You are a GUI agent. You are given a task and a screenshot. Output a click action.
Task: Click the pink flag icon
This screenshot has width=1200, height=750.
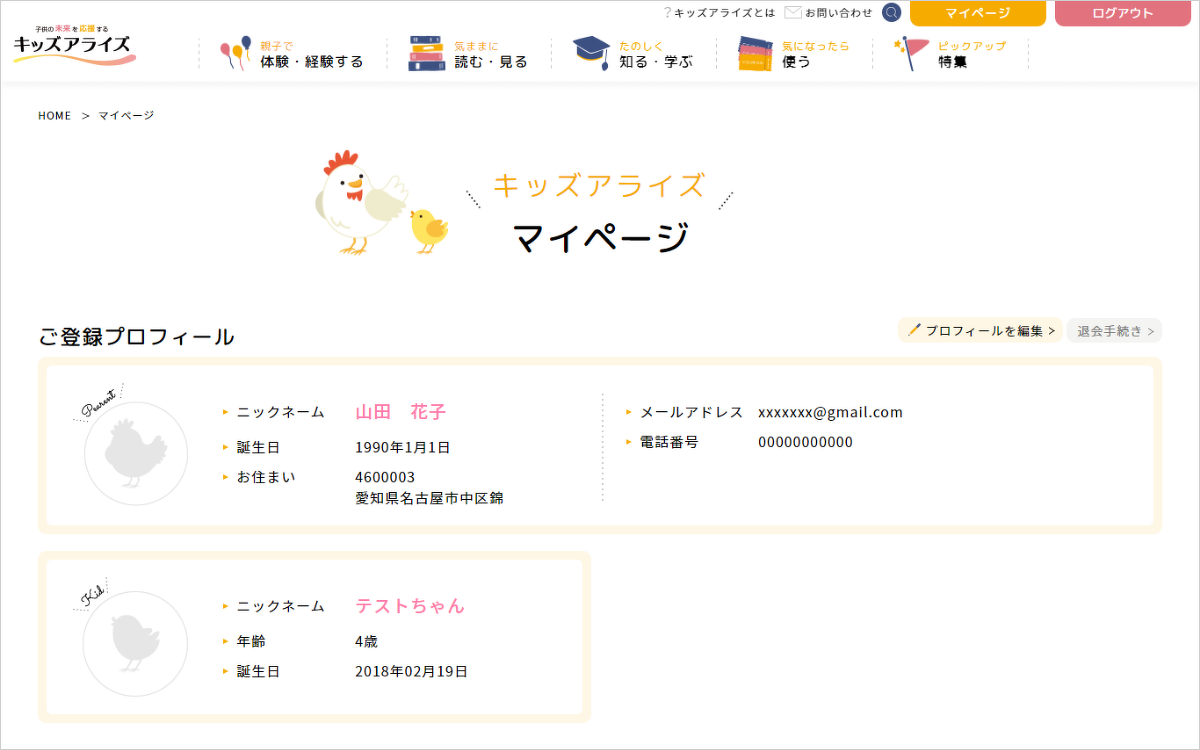pyautogui.click(x=913, y=54)
